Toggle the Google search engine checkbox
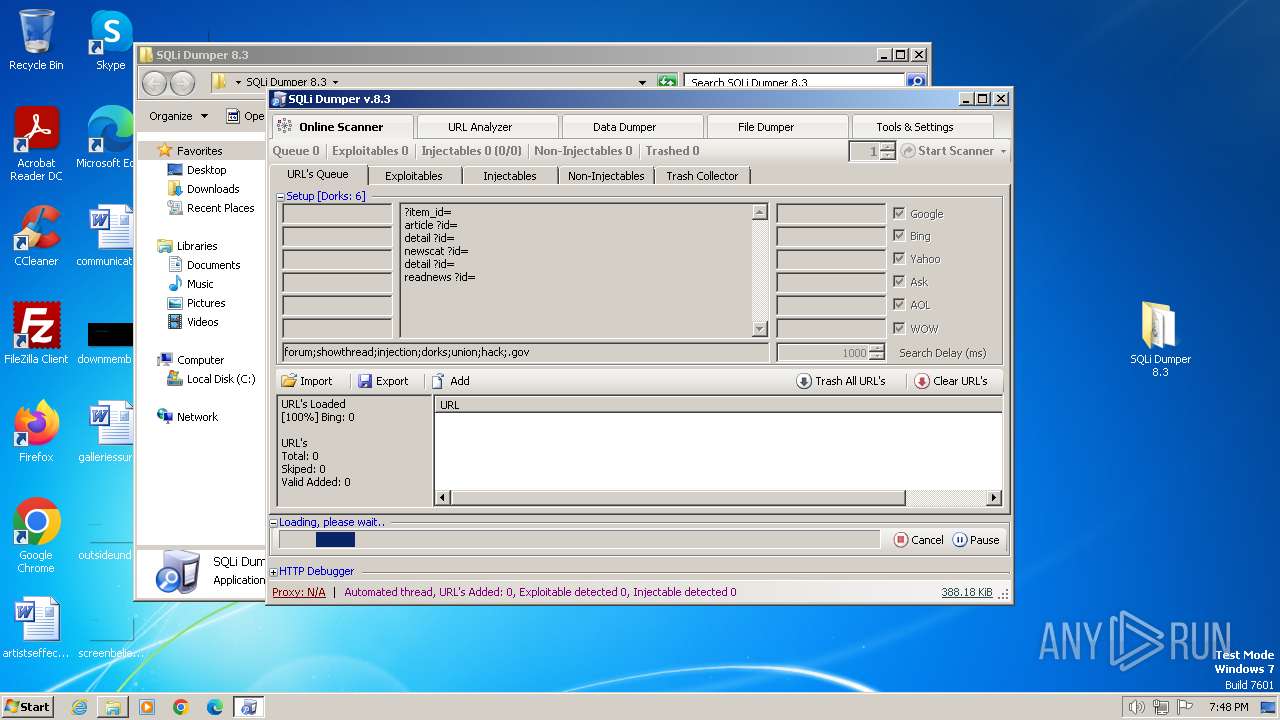The image size is (1280, 720). click(899, 213)
